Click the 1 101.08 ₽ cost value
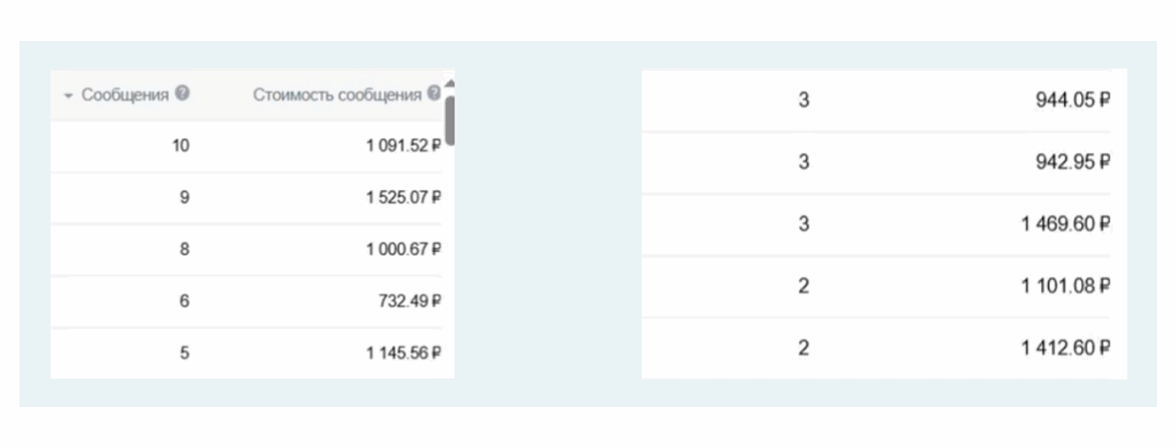The height and width of the screenshot is (448, 1176). click(x=1066, y=287)
